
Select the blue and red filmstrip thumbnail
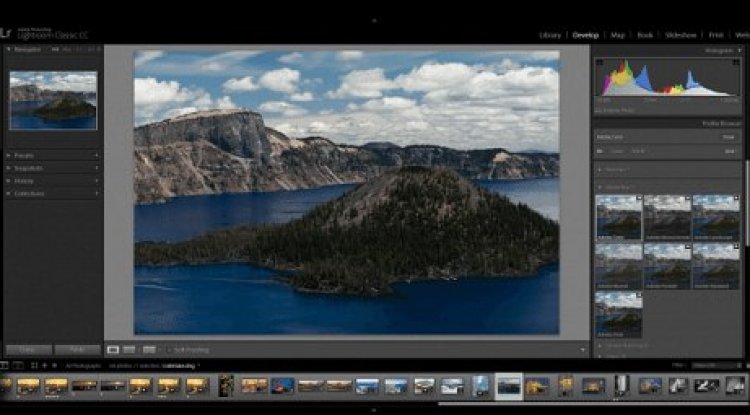(x=282, y=385)
